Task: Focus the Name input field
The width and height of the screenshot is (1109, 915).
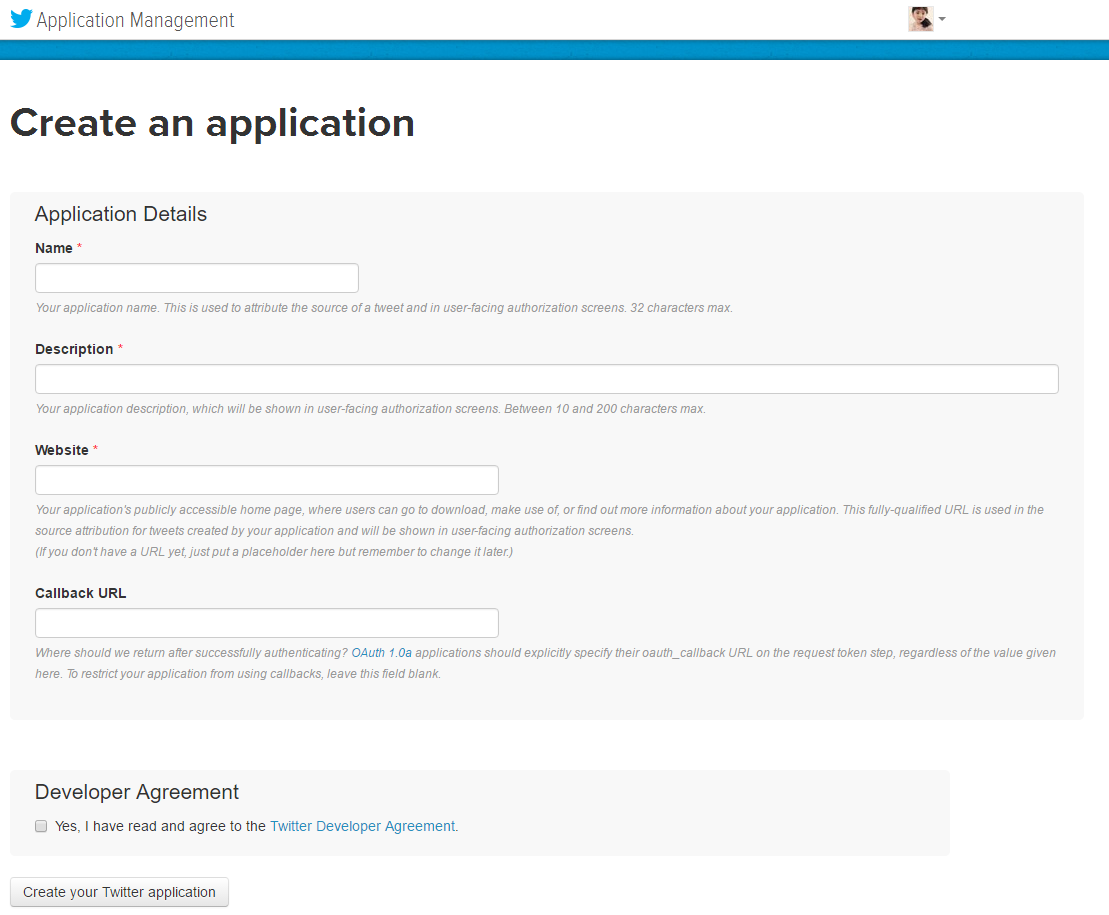Action: pos(197,278)
